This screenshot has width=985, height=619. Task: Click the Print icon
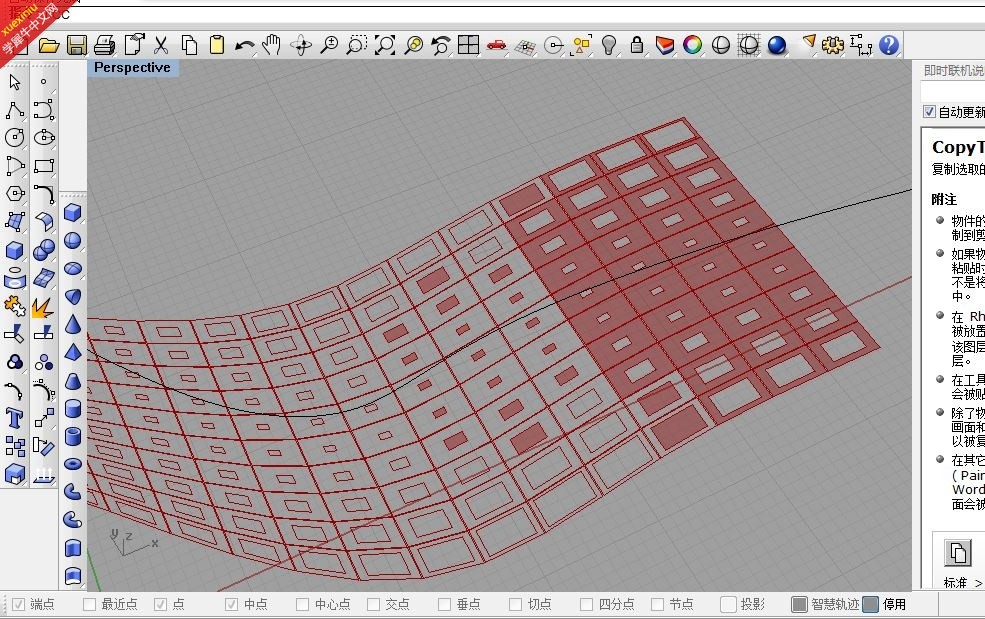click(105, 45)
